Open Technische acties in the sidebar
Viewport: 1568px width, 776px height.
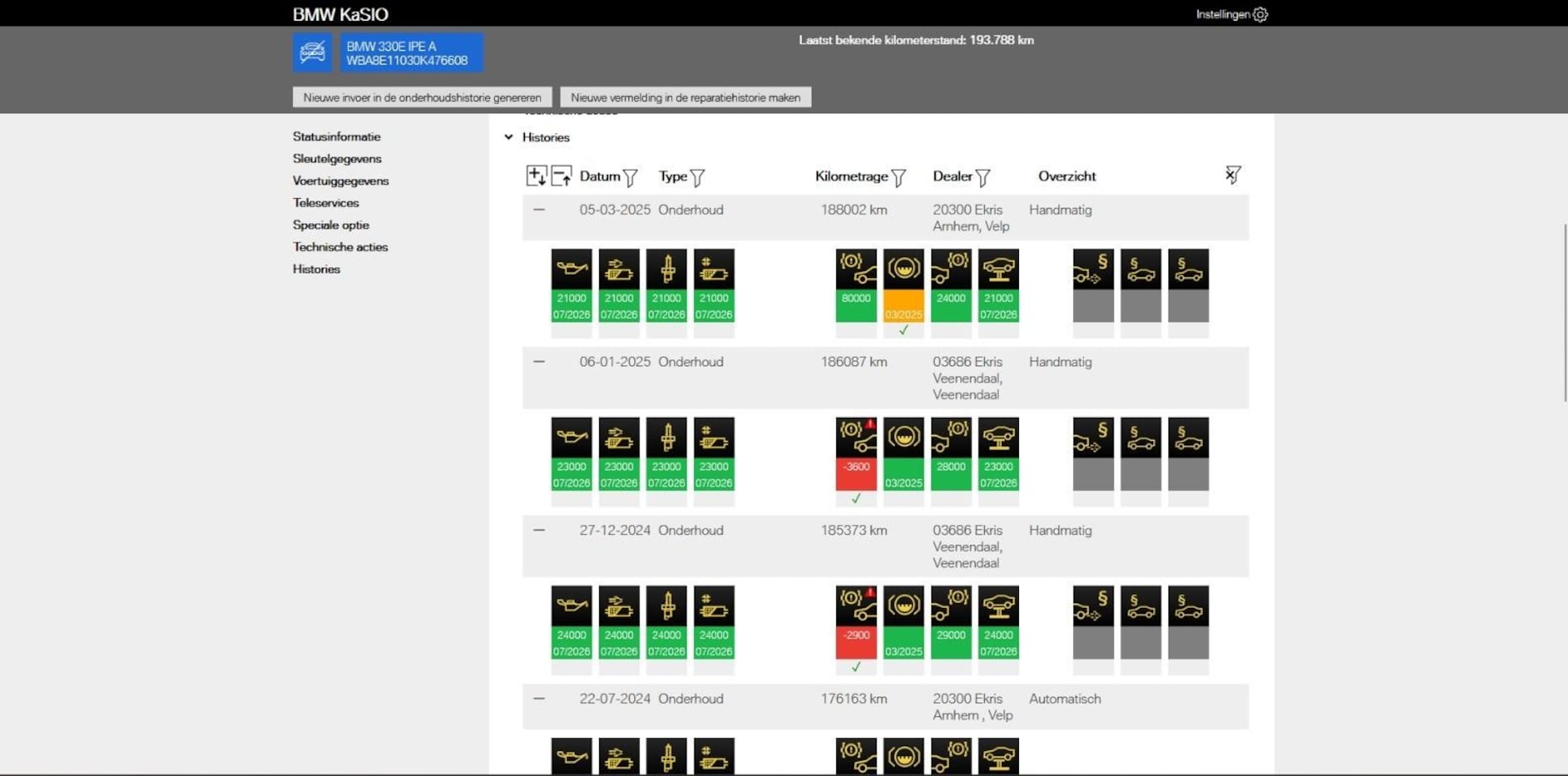pyautogui.click(x=340, y=247)
